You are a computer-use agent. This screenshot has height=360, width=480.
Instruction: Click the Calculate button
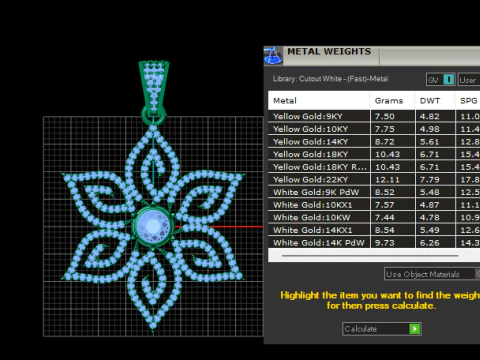tap(382, 329)
